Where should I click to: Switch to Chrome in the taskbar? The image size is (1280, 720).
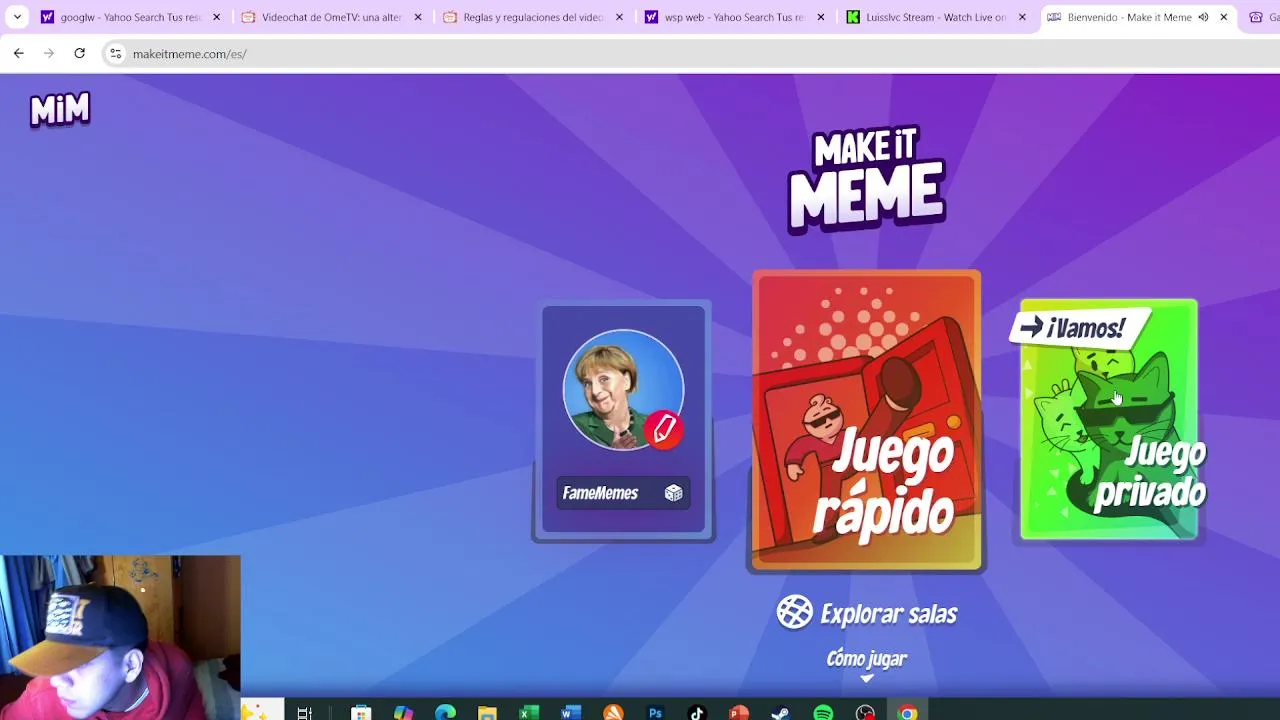[x=907, y=713]
